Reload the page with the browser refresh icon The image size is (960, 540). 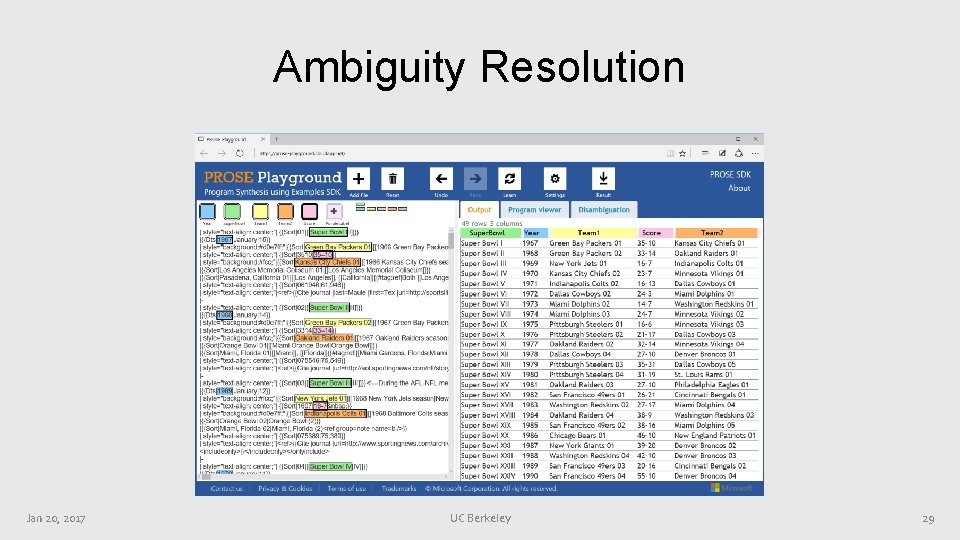[x=239, y=153]
